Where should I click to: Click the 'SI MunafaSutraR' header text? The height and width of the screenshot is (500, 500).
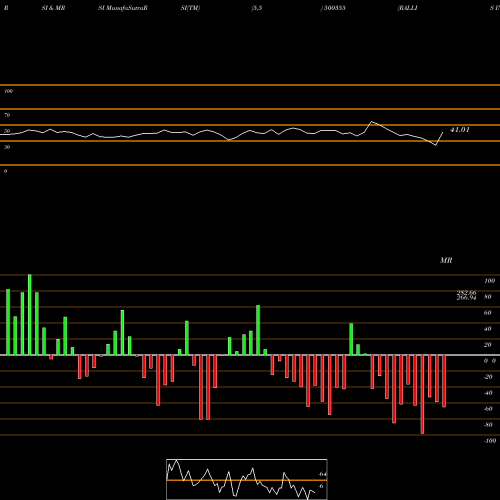coord(123,8)
